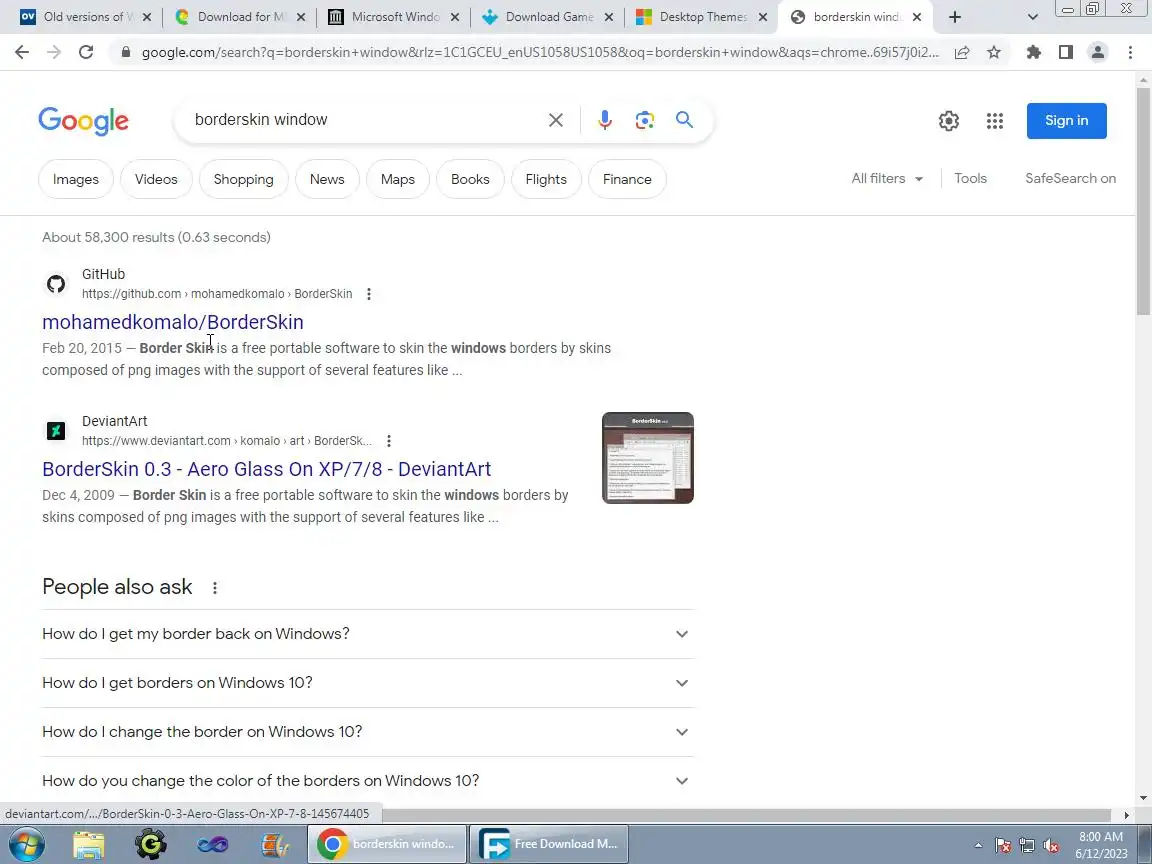Open Google quick settings gear
The height and width of the screenshot is (864, 1152).
pyautogui.click(x=948, y=120)
